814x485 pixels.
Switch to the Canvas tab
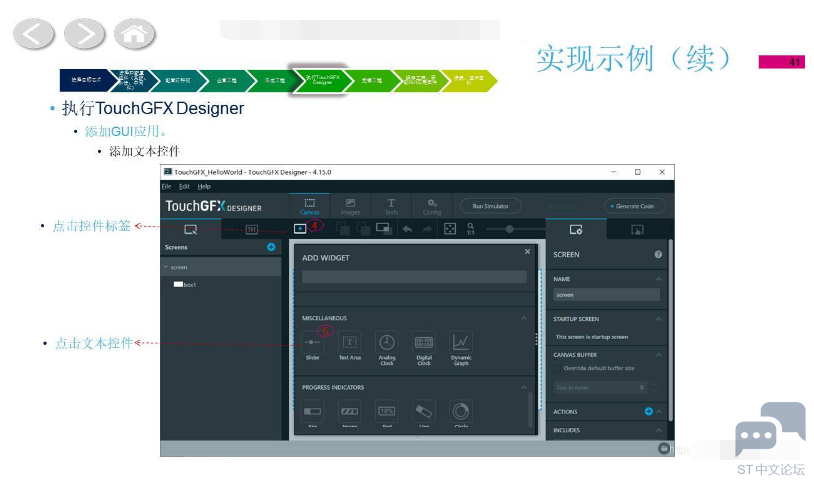pyautogui.click(x=309, y=206)
